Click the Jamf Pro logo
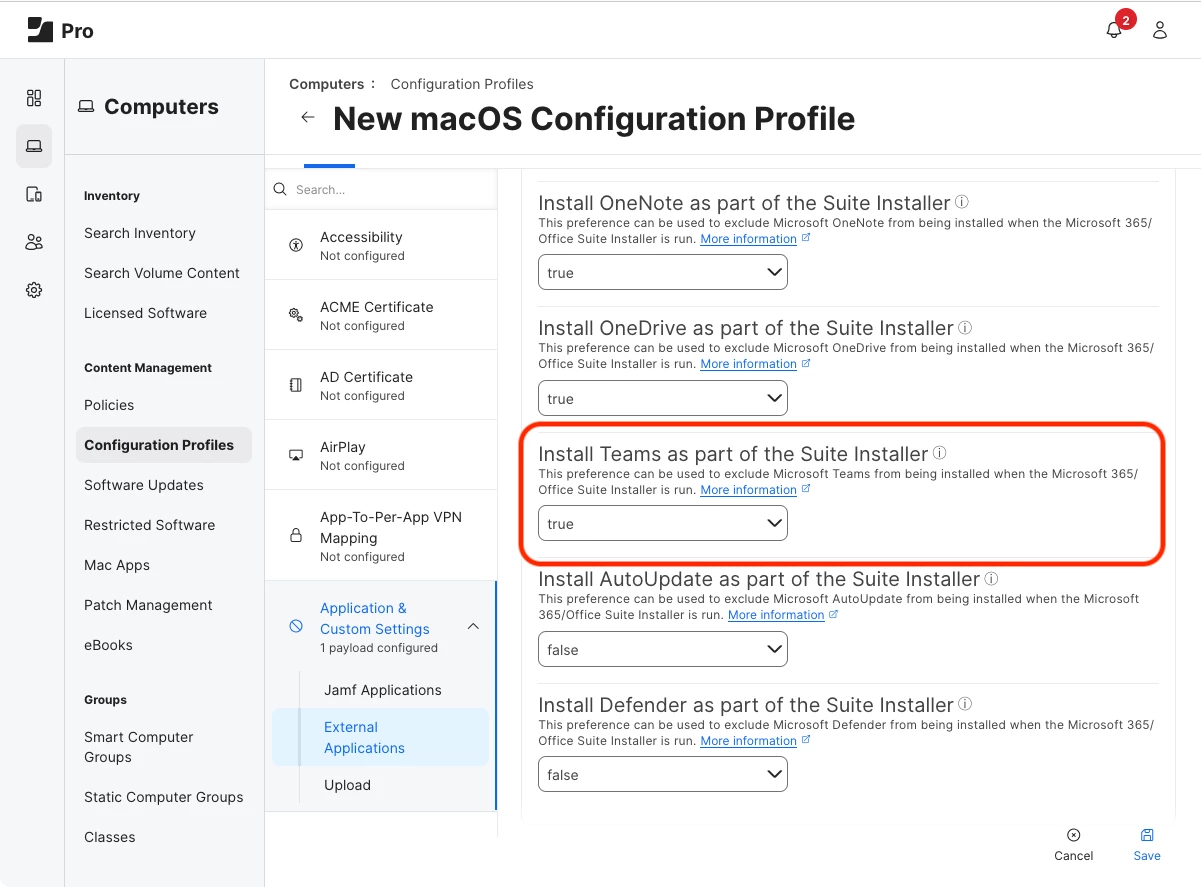The height and width of the screenshot is (887, 1201). (x=60, y=30)
